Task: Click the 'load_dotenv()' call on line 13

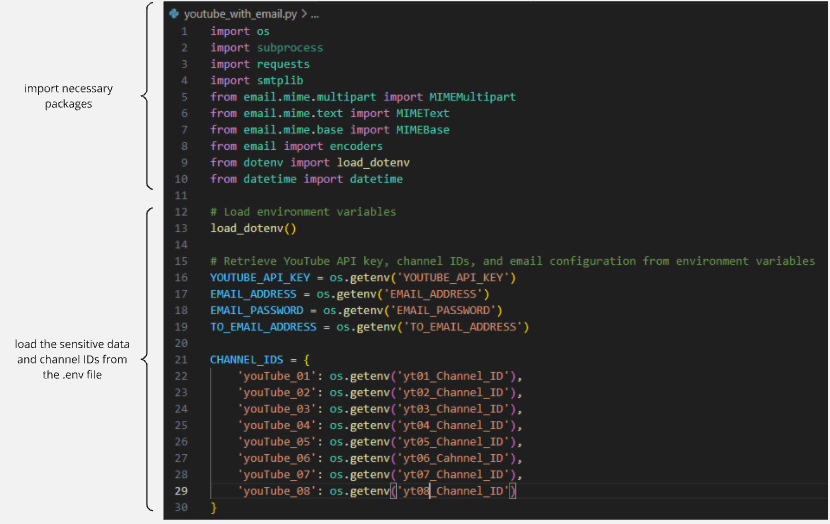Action: 253,228
